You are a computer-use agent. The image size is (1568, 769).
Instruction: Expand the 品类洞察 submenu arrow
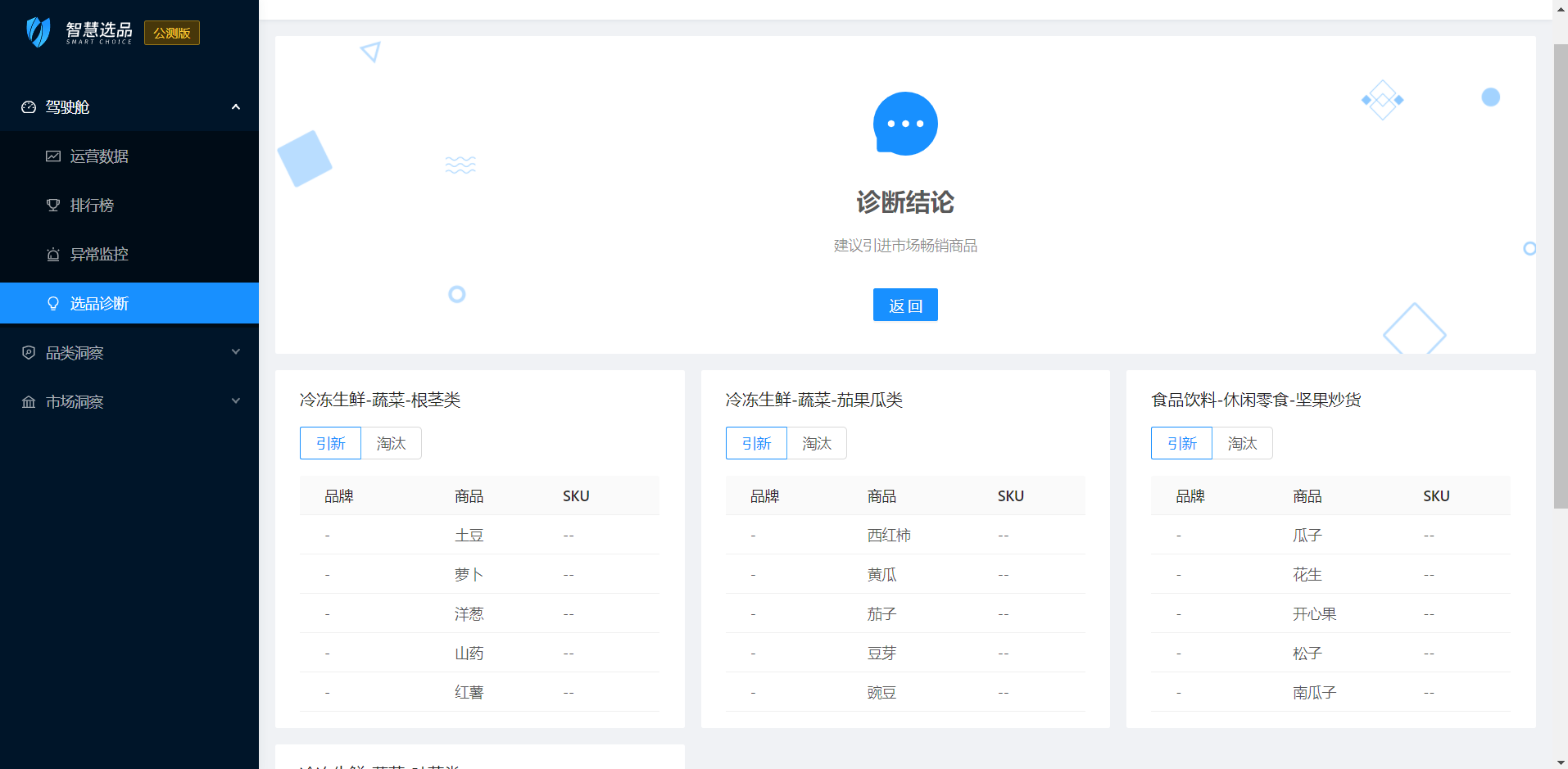236,352
